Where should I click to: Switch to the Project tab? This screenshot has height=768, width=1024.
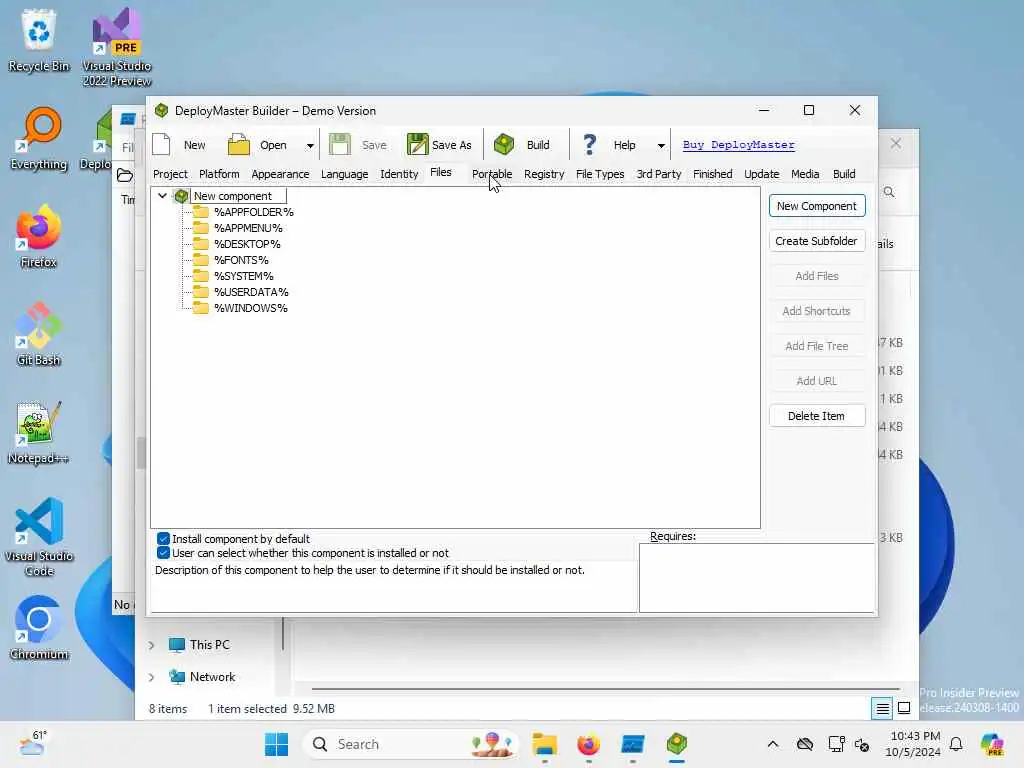point(170,174)
